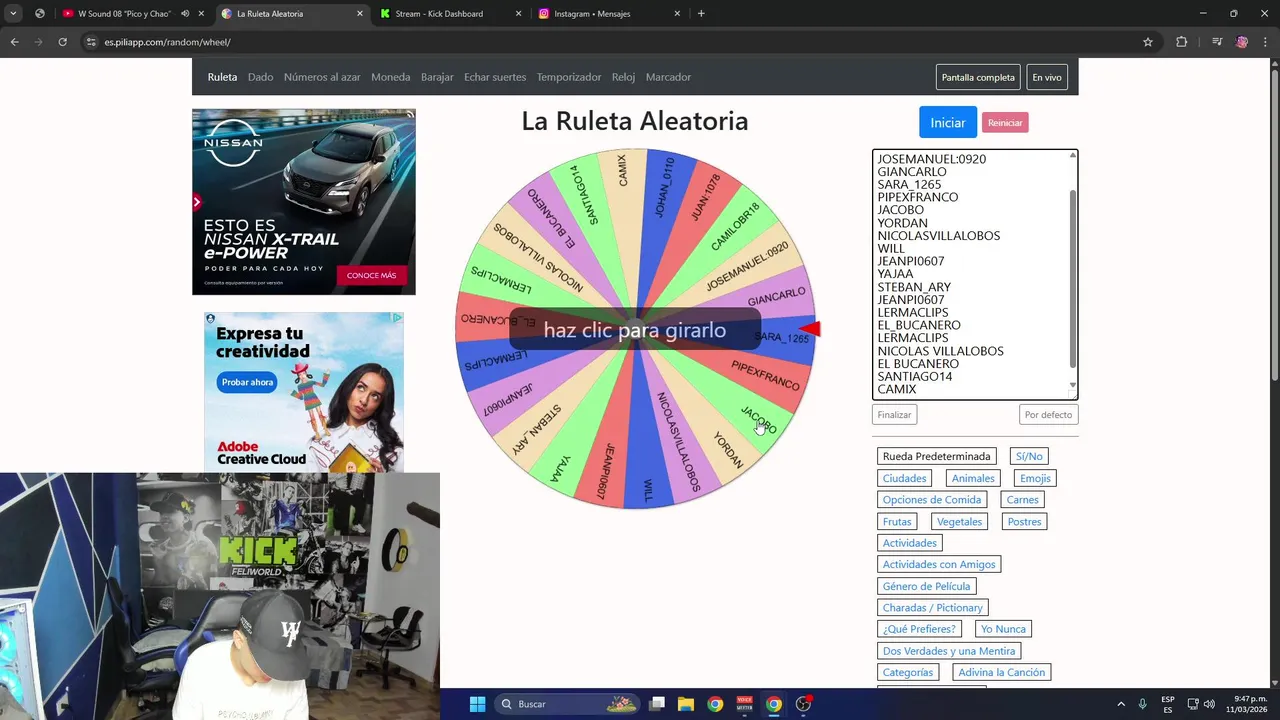Image resolution: width=1280 pixels, height=720 pixels.
Task: Open OBS Studio from taskbar
Action: tap(803, 704)
